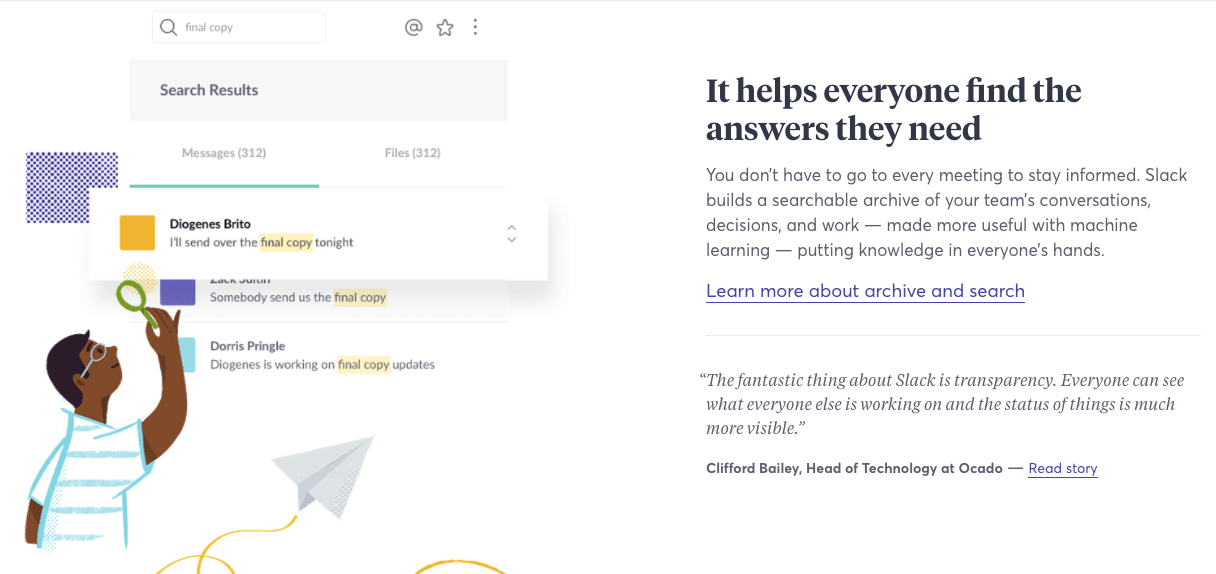This screenshot has width=1216, height=574.
Task: Switch to the Messages (312) tab
Action: [x=224, y=153]
